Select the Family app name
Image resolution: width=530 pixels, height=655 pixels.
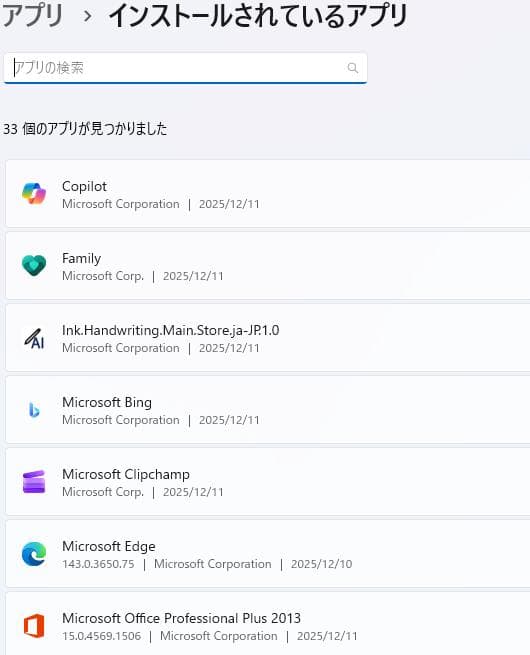click(x=81, y=259)
